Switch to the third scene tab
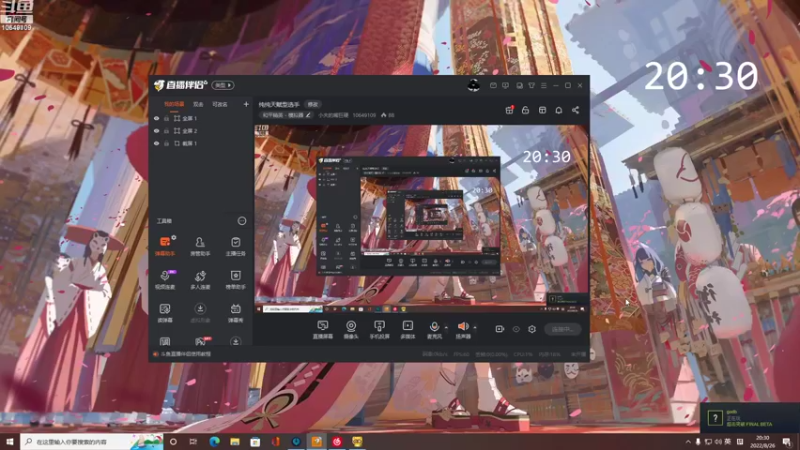The height and width of the screenshot is (450, 800). pyautogui.click(x=220, y=104)
